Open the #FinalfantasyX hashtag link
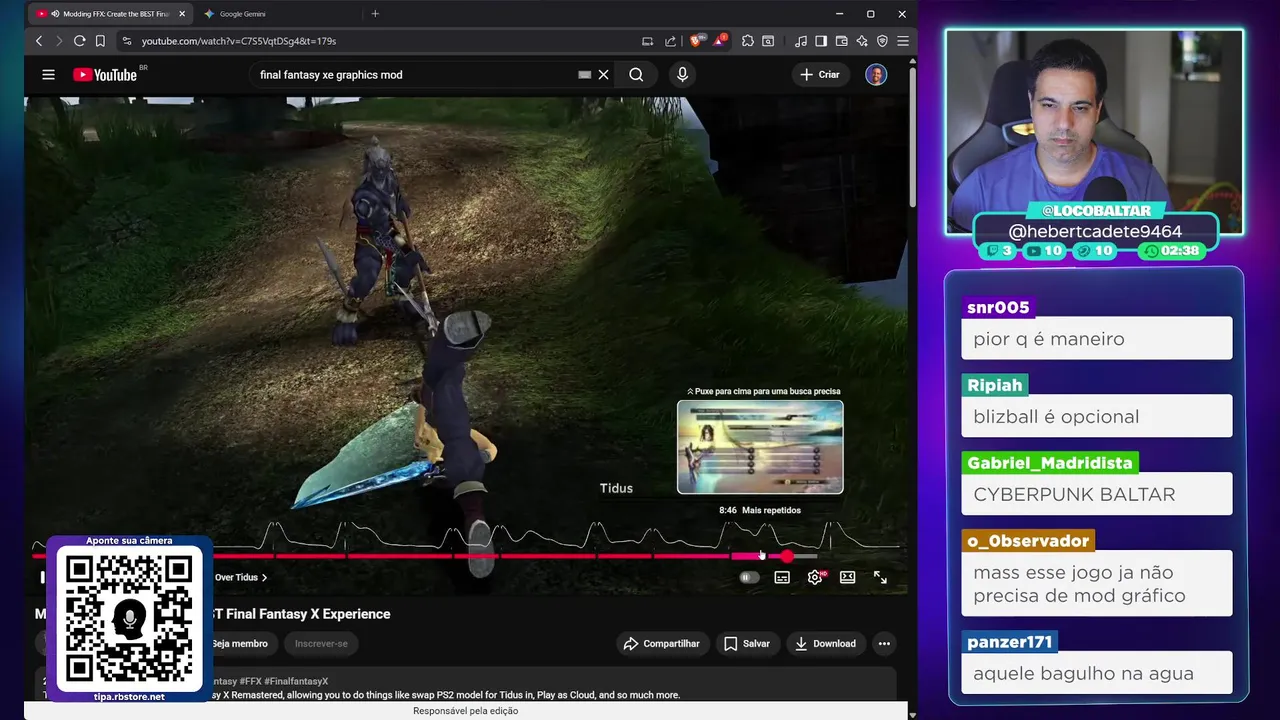The image size is (1280, 720). click(x=296, y=681)
